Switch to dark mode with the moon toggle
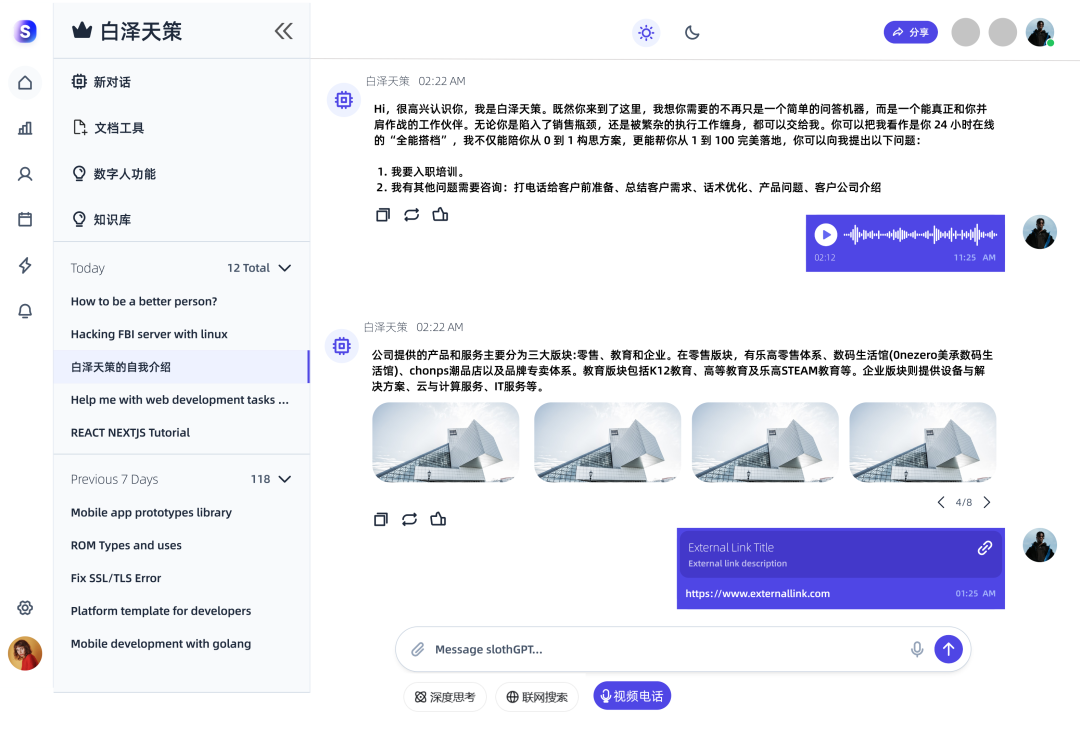The image size is (1080, 734). 691,32
